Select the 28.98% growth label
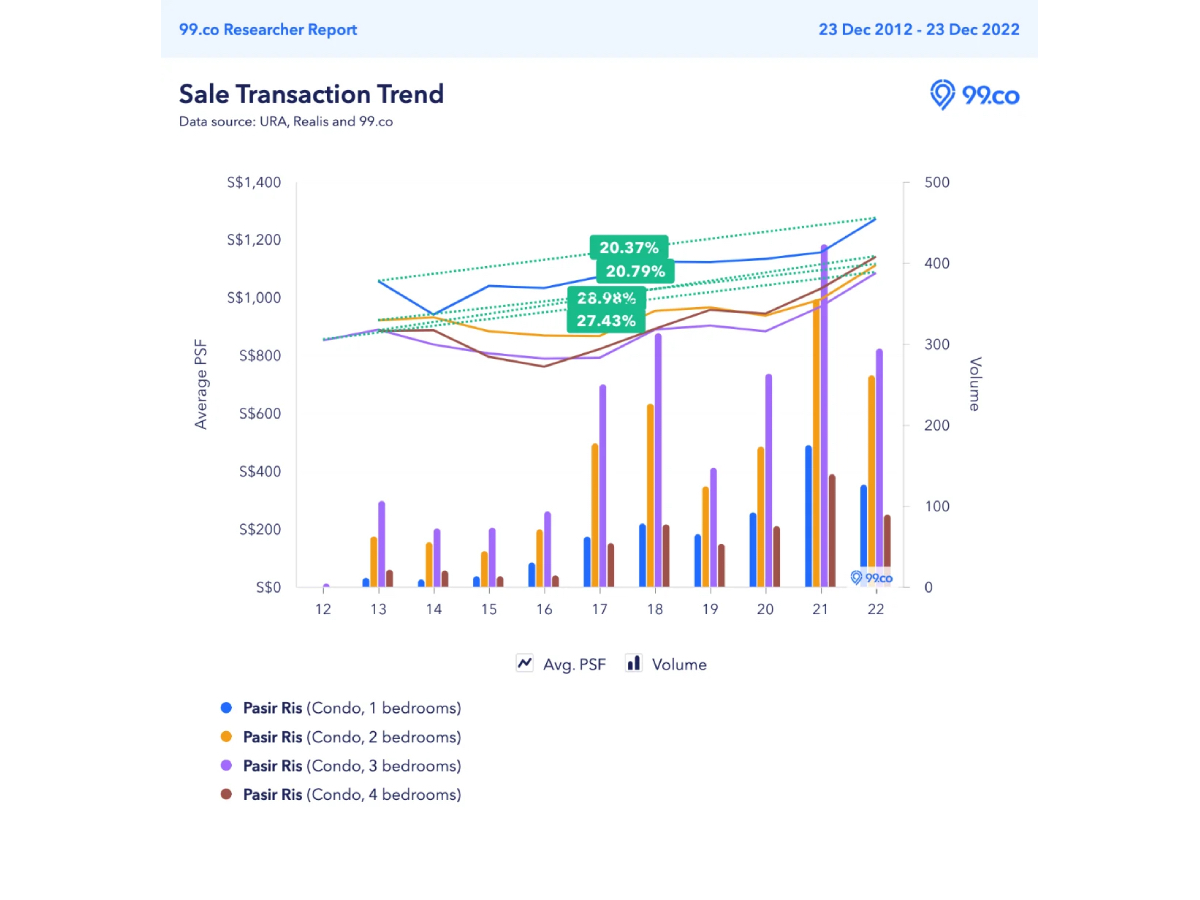This screenshot has height=900, width=1200. (606, 299)
